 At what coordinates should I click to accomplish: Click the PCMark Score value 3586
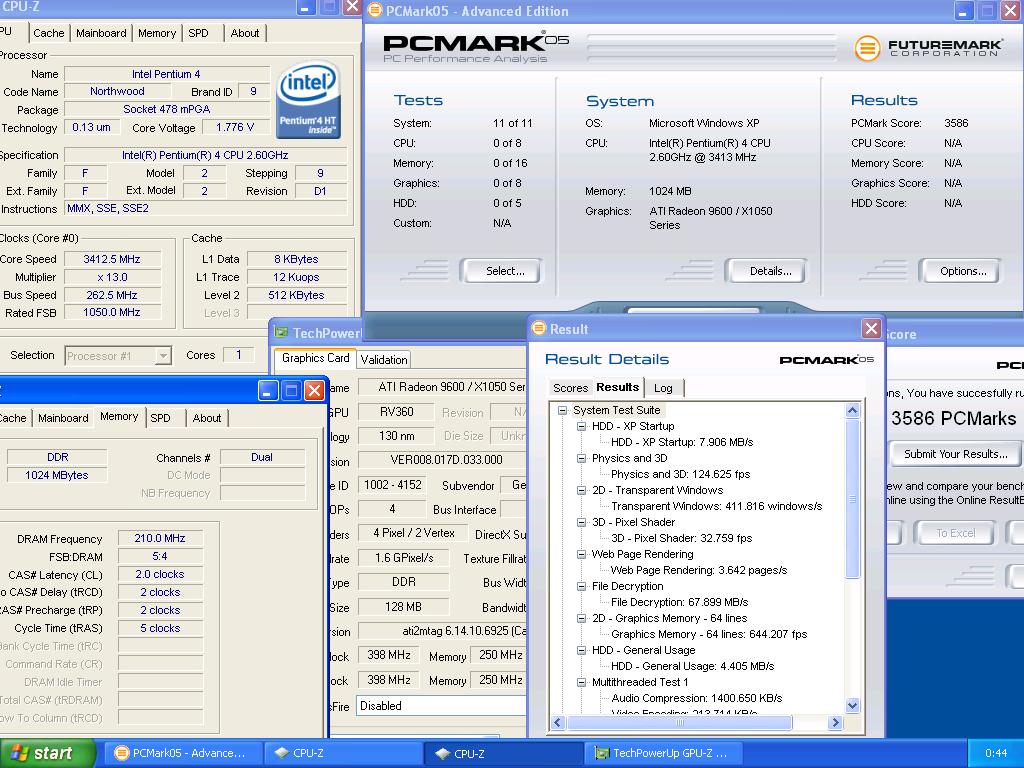pos(956,123)
